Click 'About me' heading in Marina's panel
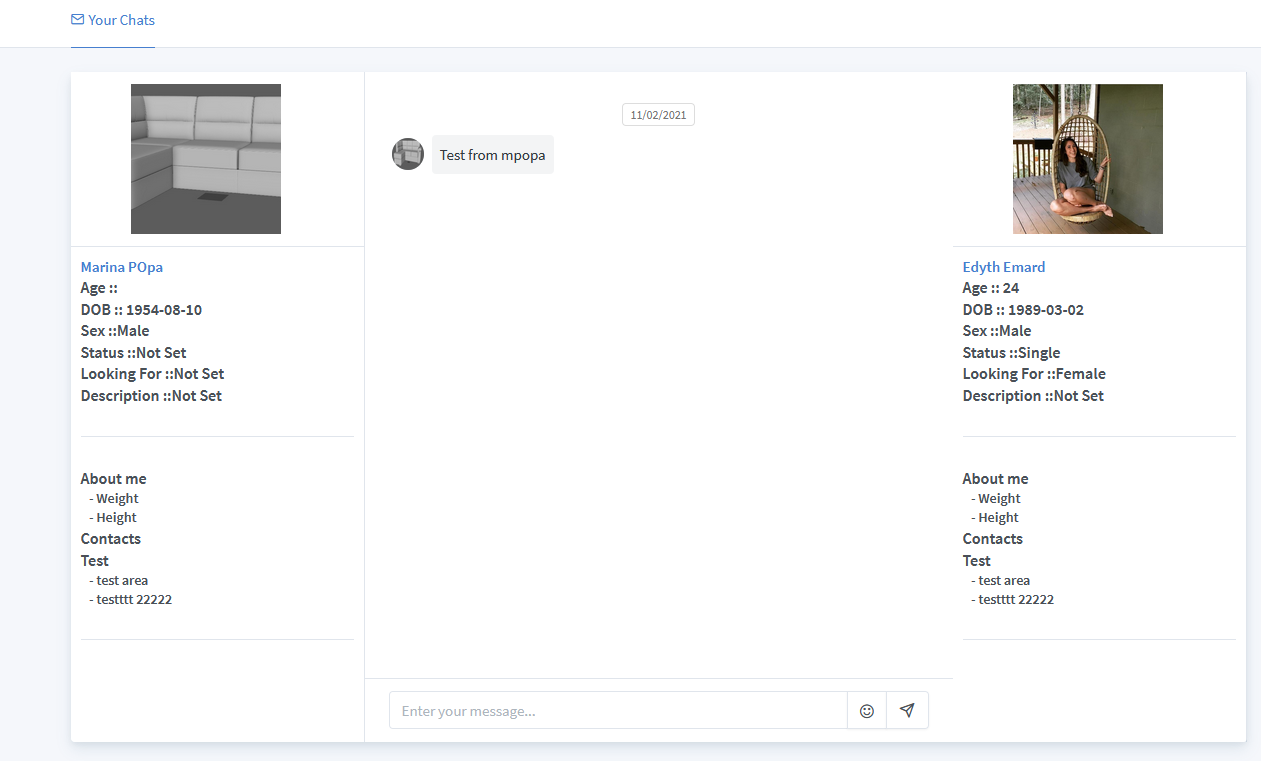 pos(114,479)
